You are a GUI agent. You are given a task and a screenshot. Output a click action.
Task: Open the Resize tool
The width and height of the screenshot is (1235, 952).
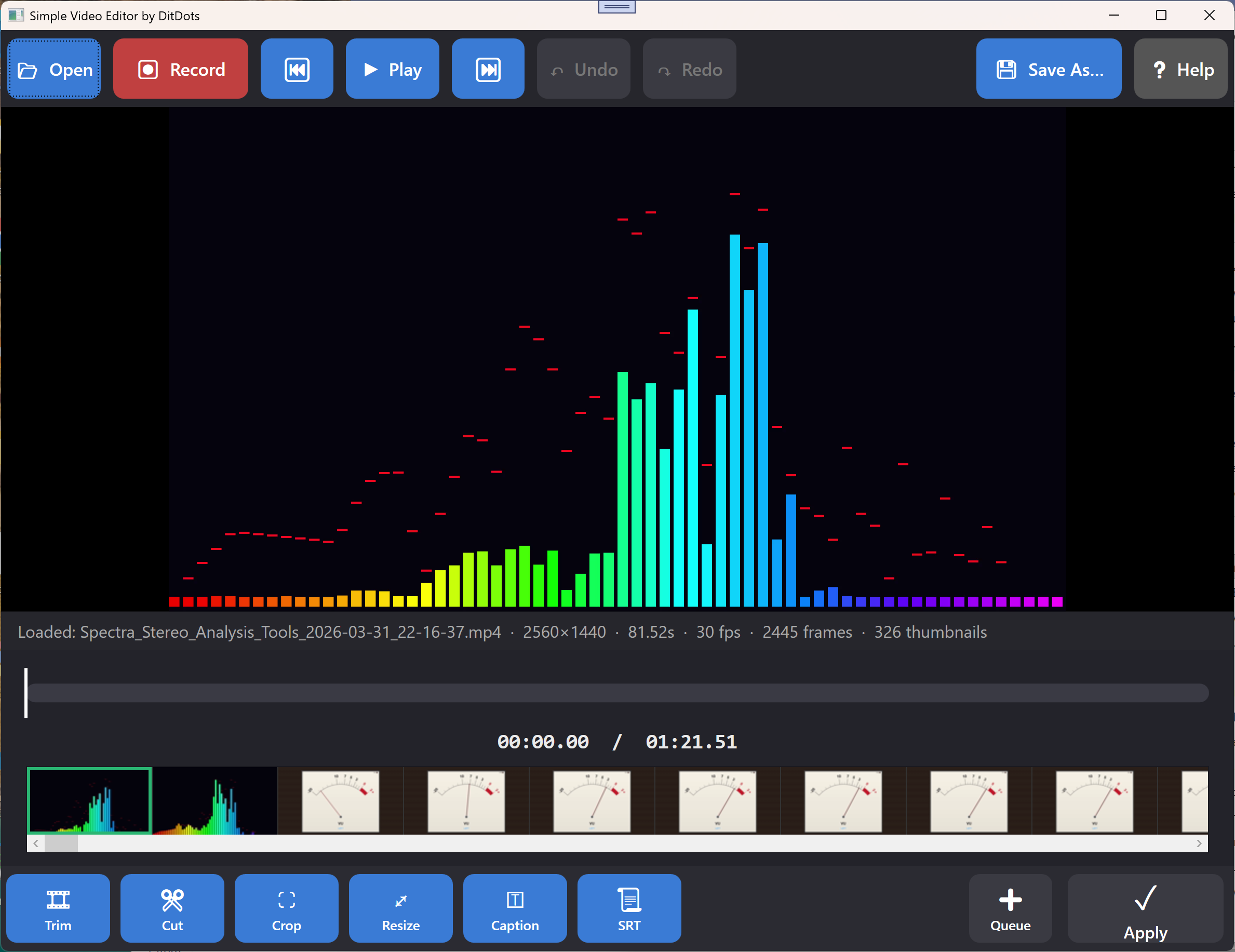401,908
